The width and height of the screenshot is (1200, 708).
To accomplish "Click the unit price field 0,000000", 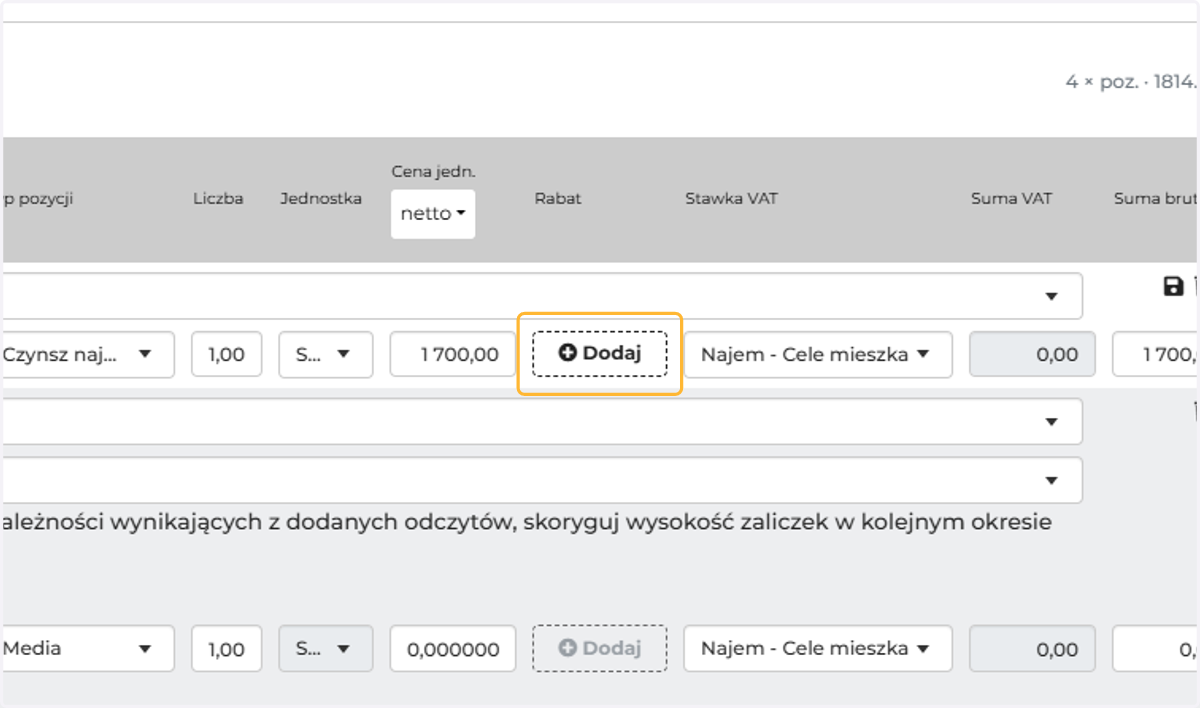I will [x=453, y=649].
